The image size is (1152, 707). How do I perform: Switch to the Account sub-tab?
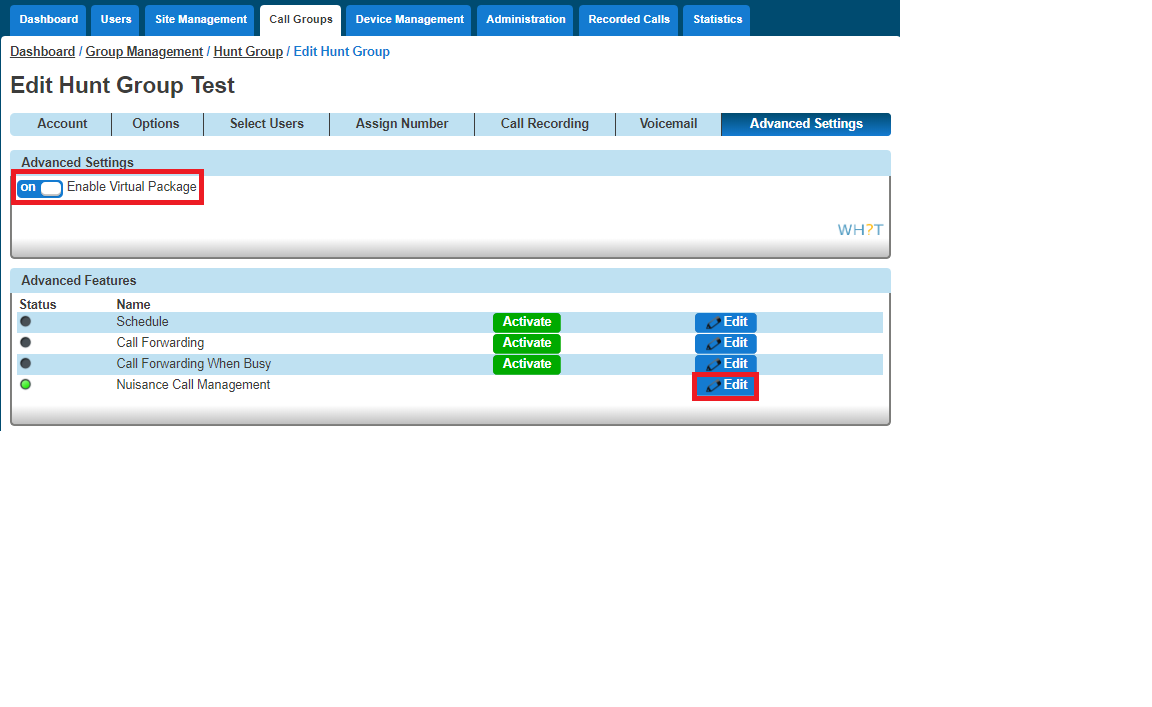point(62,124)
